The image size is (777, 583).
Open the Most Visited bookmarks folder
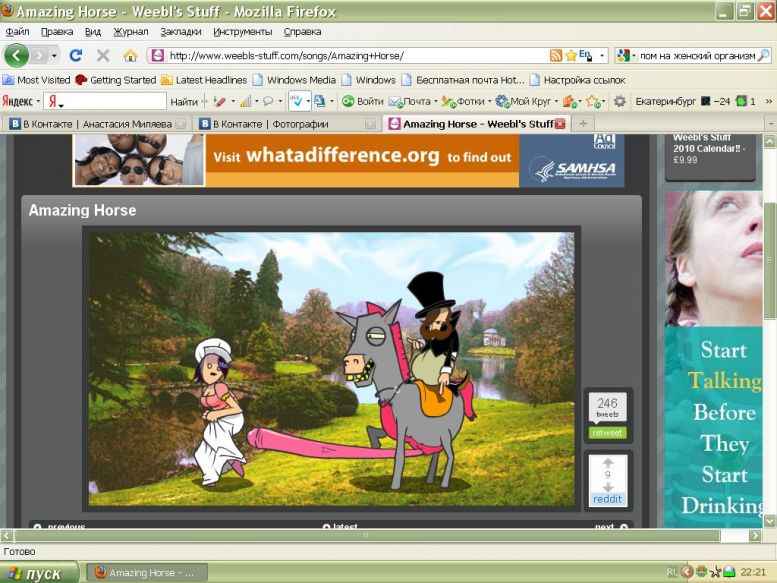(x=37, y=80)
